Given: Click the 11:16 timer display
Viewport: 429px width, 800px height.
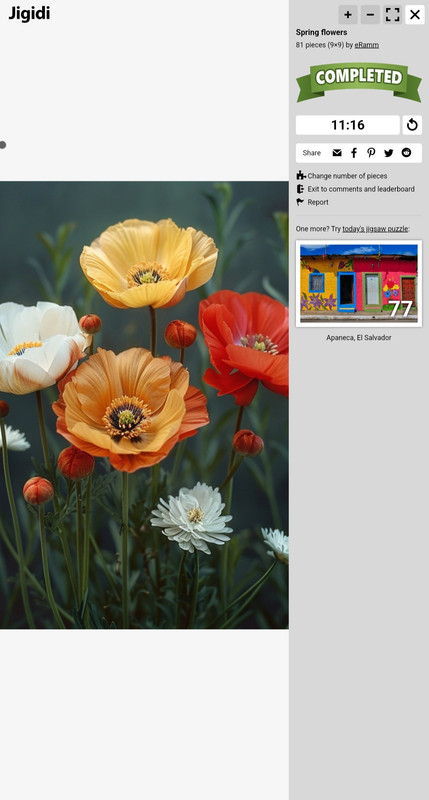Looking at the screenshot, I should [348, 125].
